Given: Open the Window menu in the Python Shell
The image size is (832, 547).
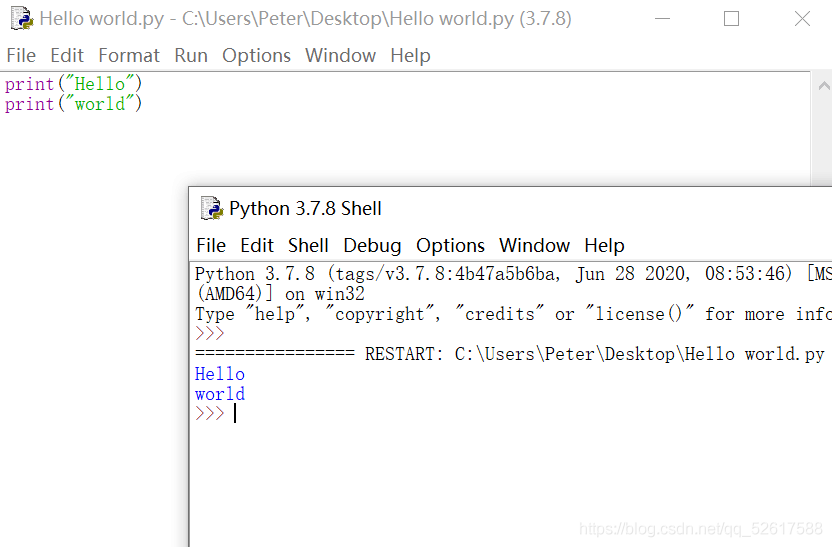Looking at the screenshot, I should [534, 245].
